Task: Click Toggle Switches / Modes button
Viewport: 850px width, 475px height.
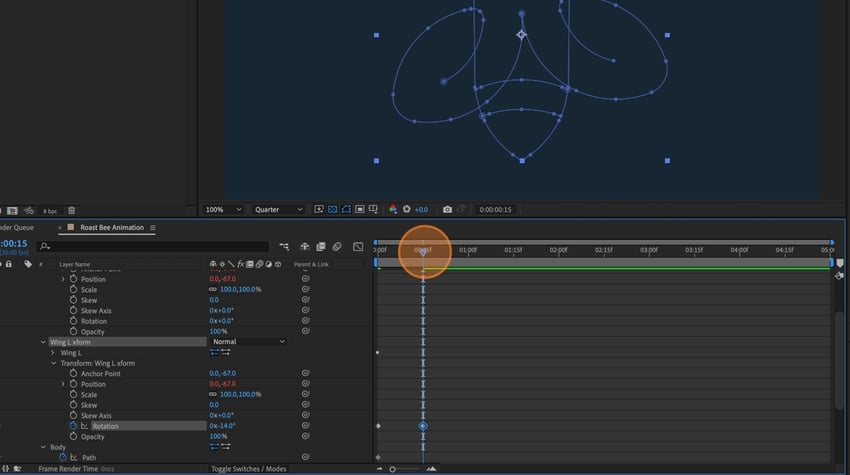Action: tap(249, 468)
